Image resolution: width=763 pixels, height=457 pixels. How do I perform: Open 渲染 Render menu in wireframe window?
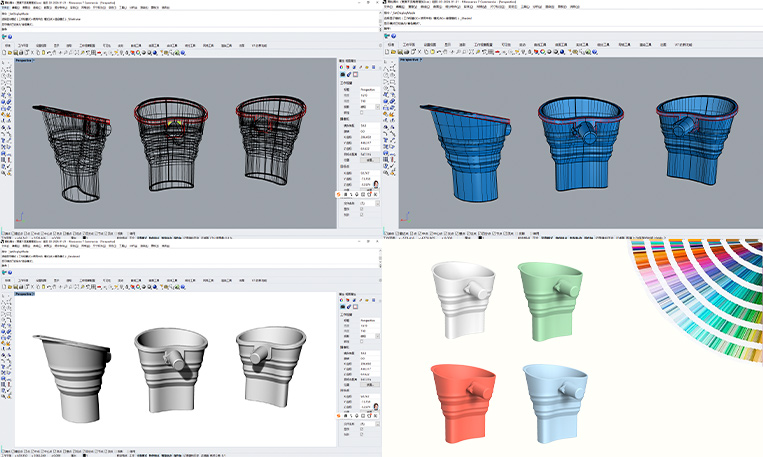point(144,8)
